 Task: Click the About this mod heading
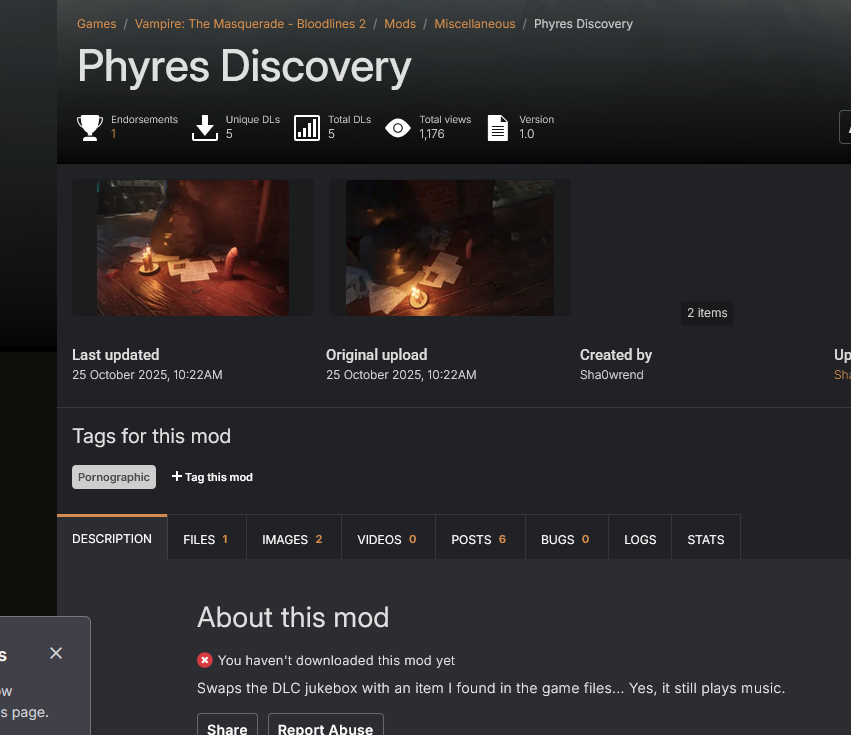(x=293, y=617)
